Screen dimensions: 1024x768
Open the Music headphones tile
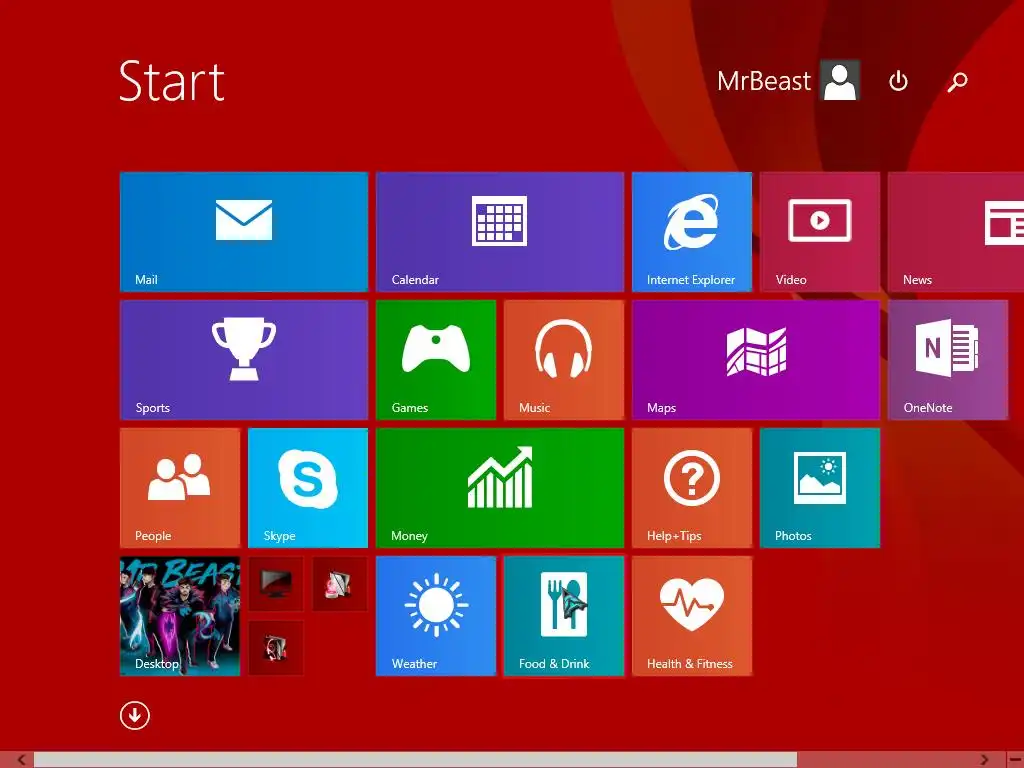coord(564,360)
